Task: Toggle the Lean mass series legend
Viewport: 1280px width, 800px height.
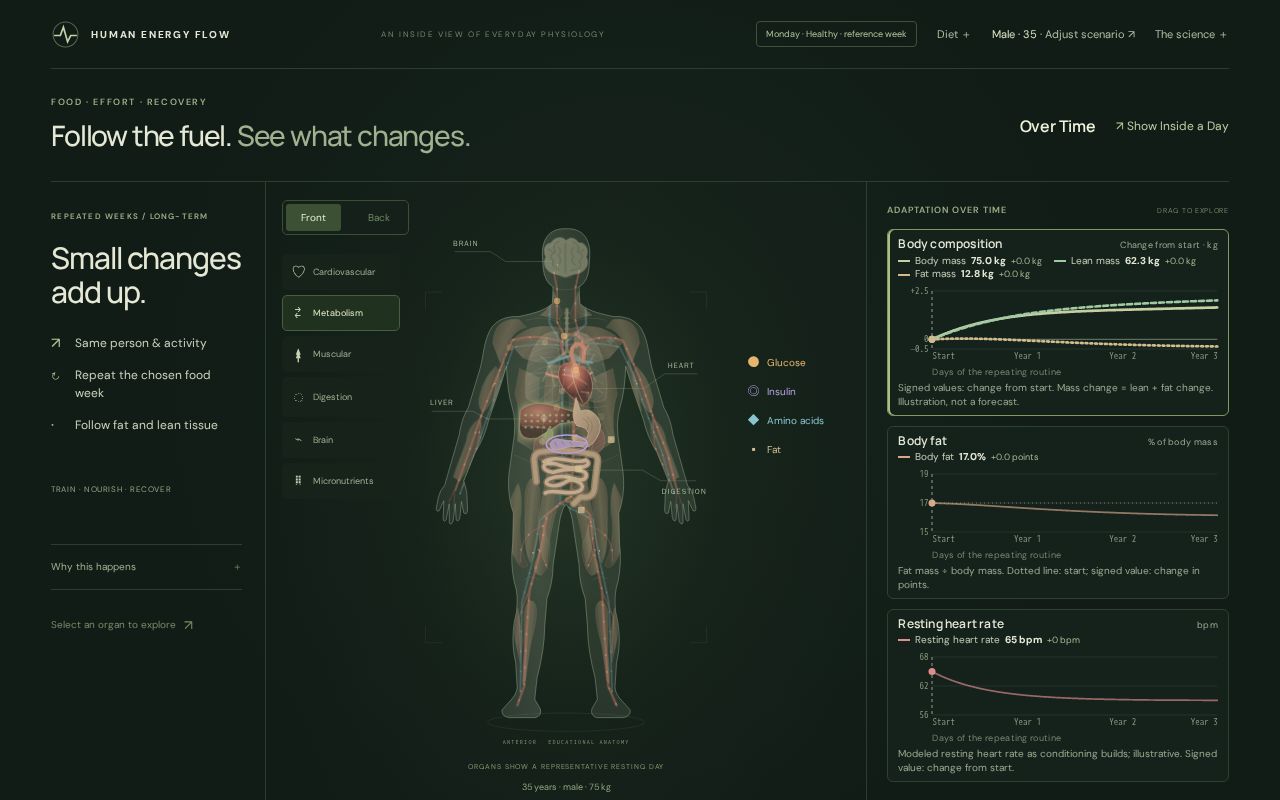Action: coord(1125,261)
